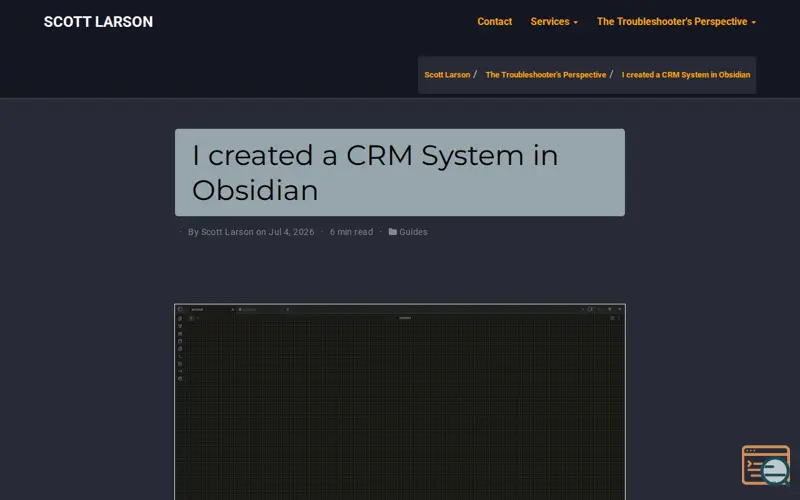This screenshot has width=800, height=500.
Task: Click the "6 min read" text
Action: click(351, 232)
